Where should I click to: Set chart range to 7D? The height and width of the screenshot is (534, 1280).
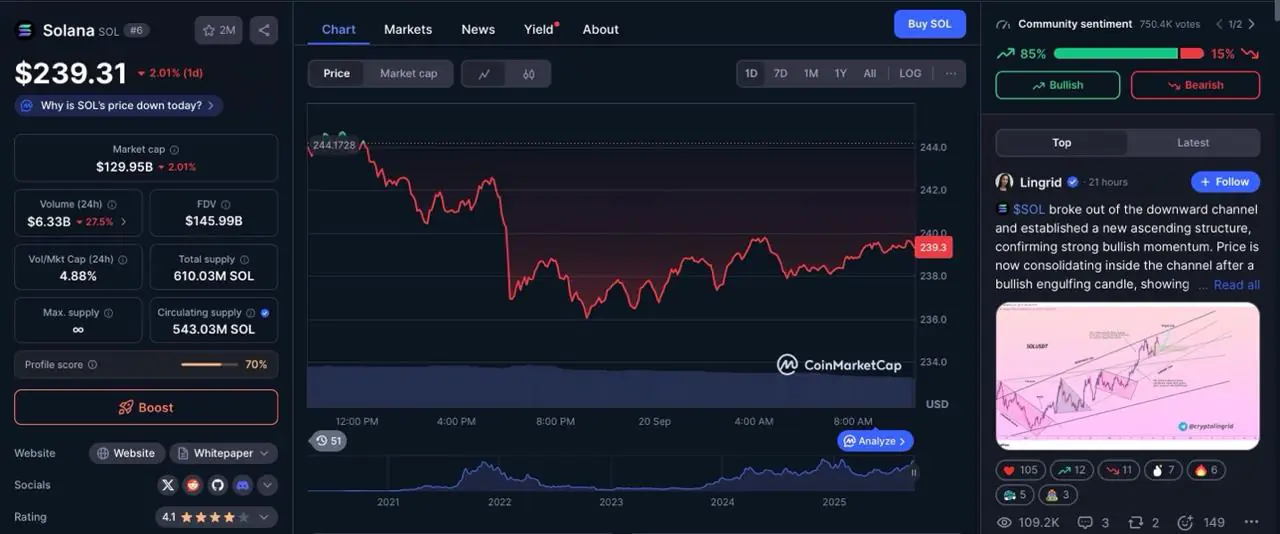pyautogui.click(x=781, y=73)
